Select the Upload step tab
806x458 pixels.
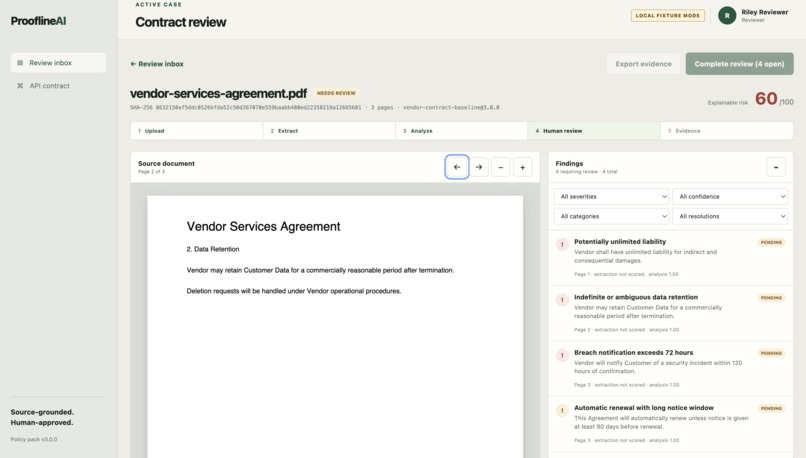[197, 131]
